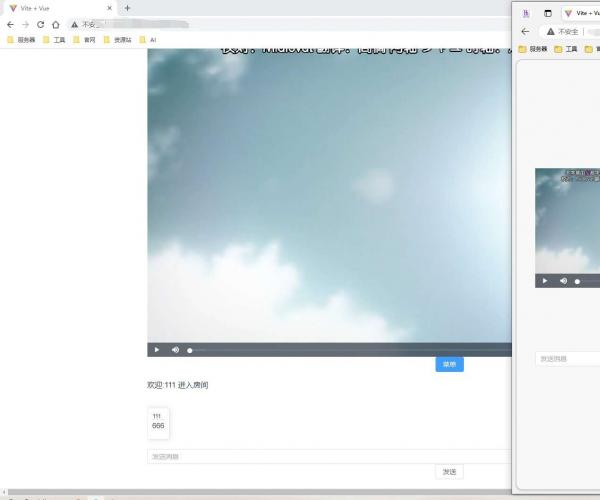Focus the 发送消息 input in the right window
The width and height of the screenshot is (600, 500).
(567, 359)
